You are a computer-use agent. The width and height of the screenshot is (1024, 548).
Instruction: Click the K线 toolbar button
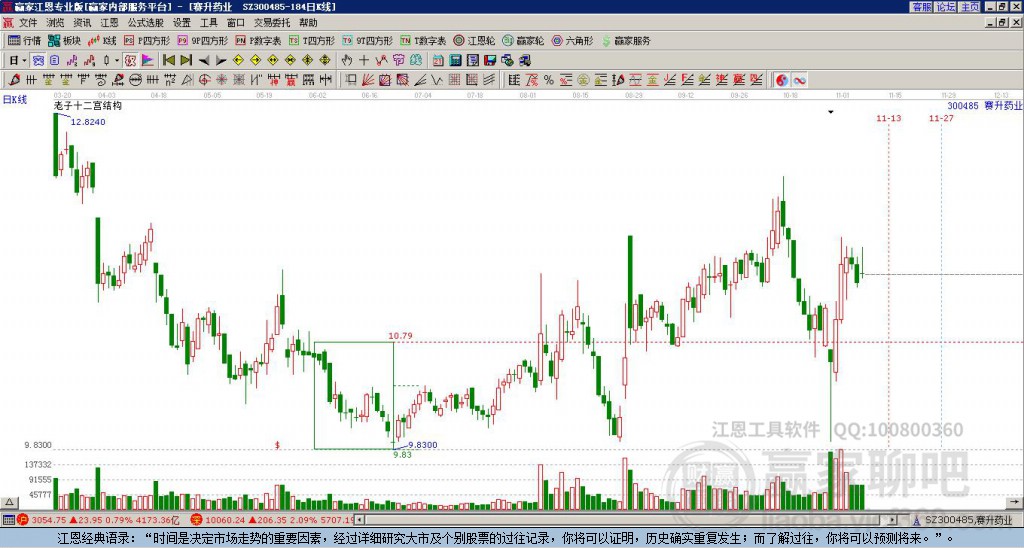(x=102, y=40)
